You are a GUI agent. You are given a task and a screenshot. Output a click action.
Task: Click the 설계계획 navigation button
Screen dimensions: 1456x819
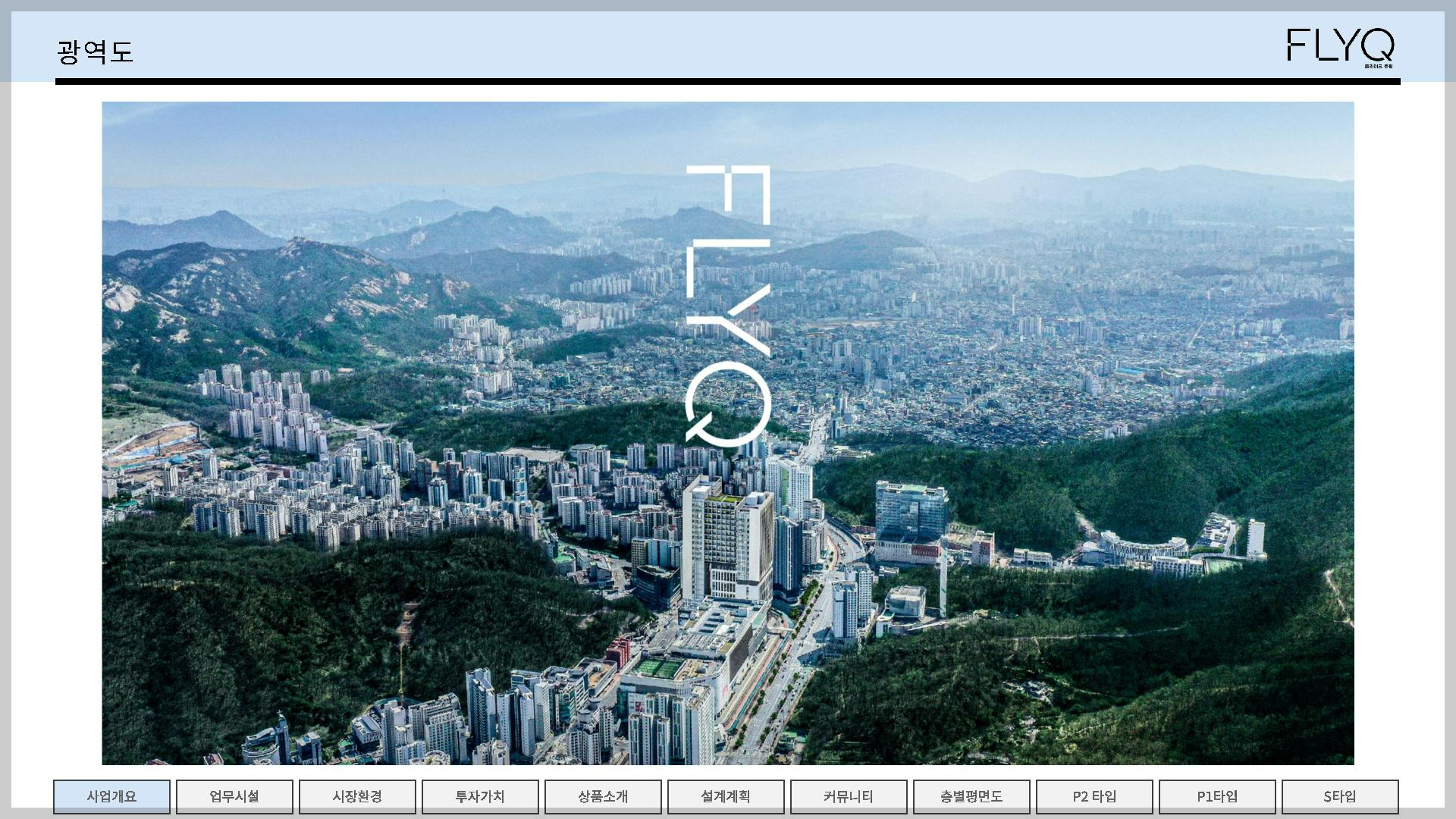click(x=726, y=796)
